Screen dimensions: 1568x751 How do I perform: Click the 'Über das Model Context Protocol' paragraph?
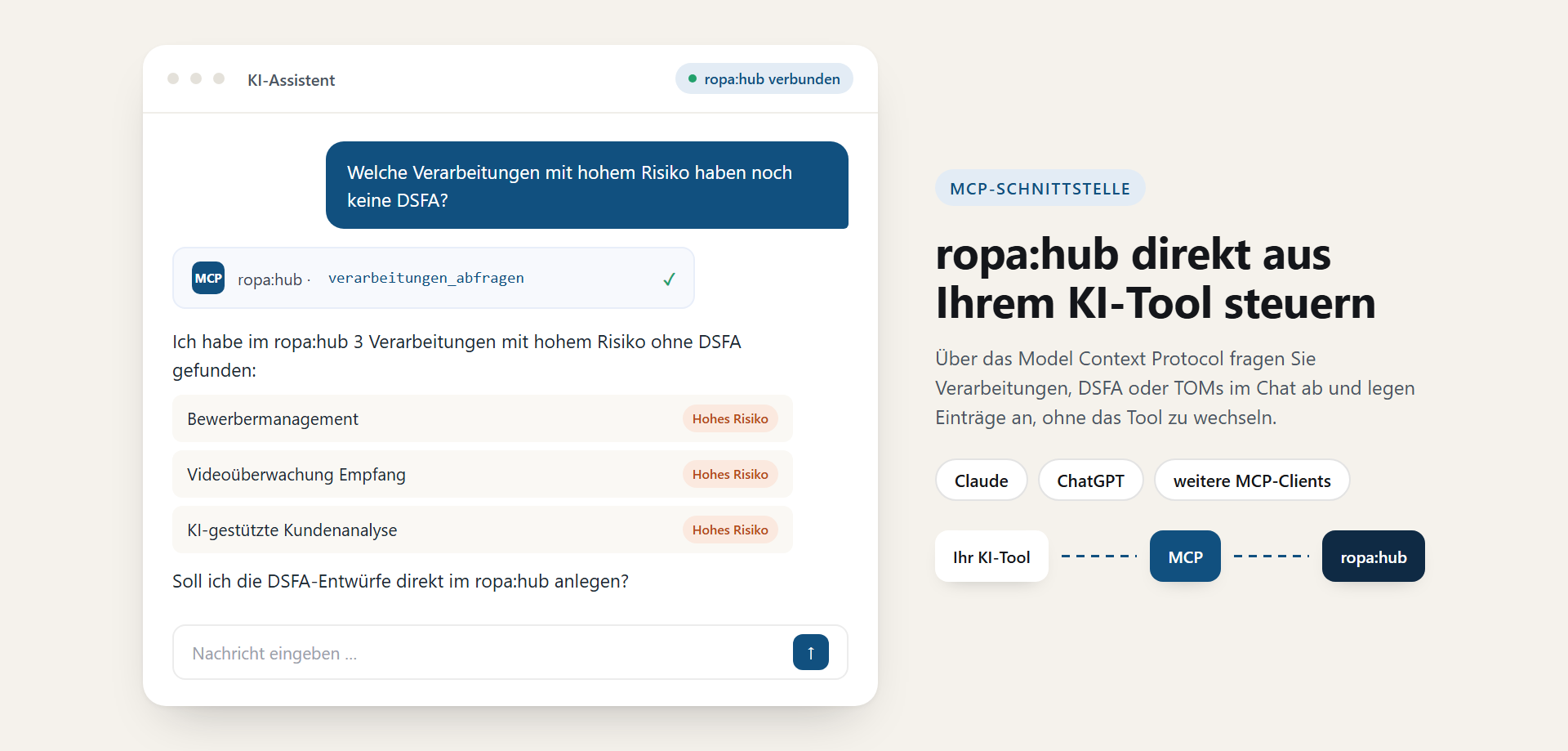(x=1174, y=387)
